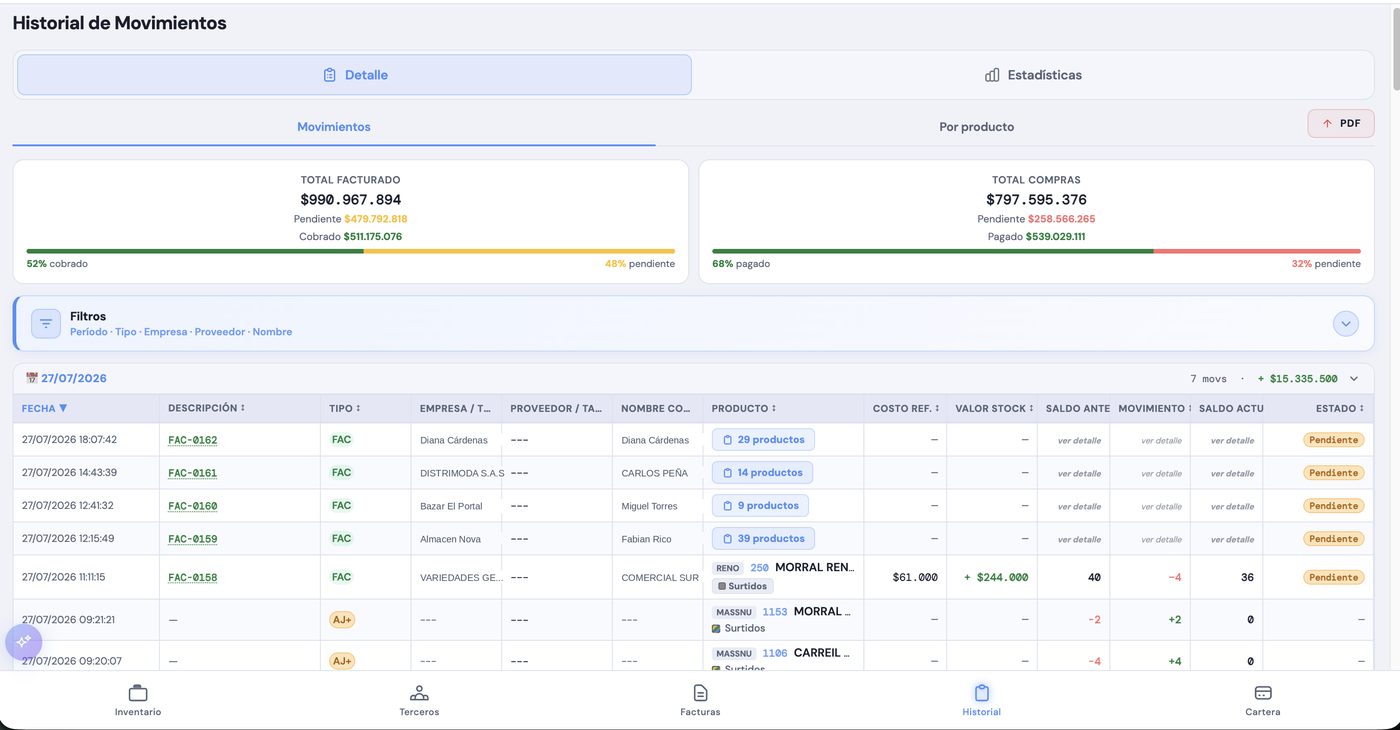The width and height of the screenshot is (1400, 730).
Task: Select the Historial clipboard icon
Action: pos(981,693)
